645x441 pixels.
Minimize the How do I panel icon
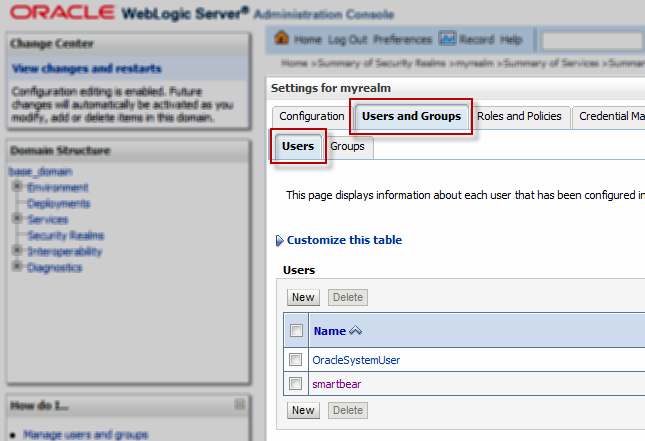239,404
